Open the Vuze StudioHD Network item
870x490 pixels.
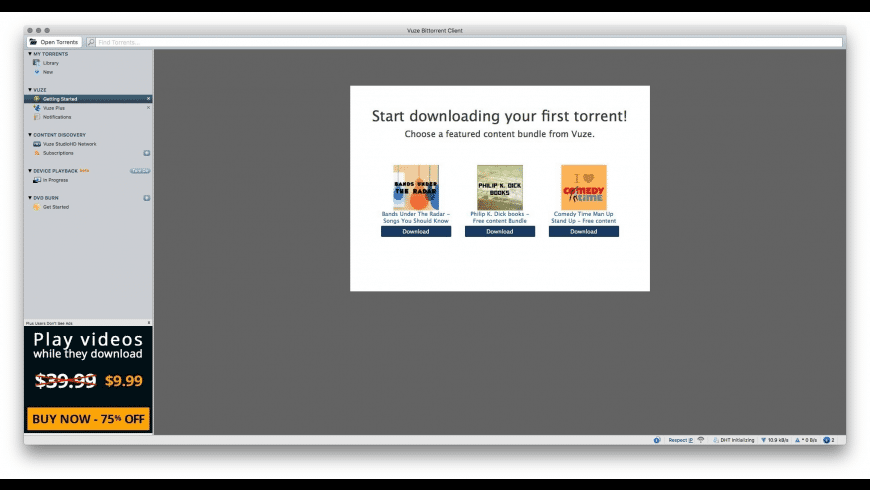pyautogui.click(x=69, y=144)
